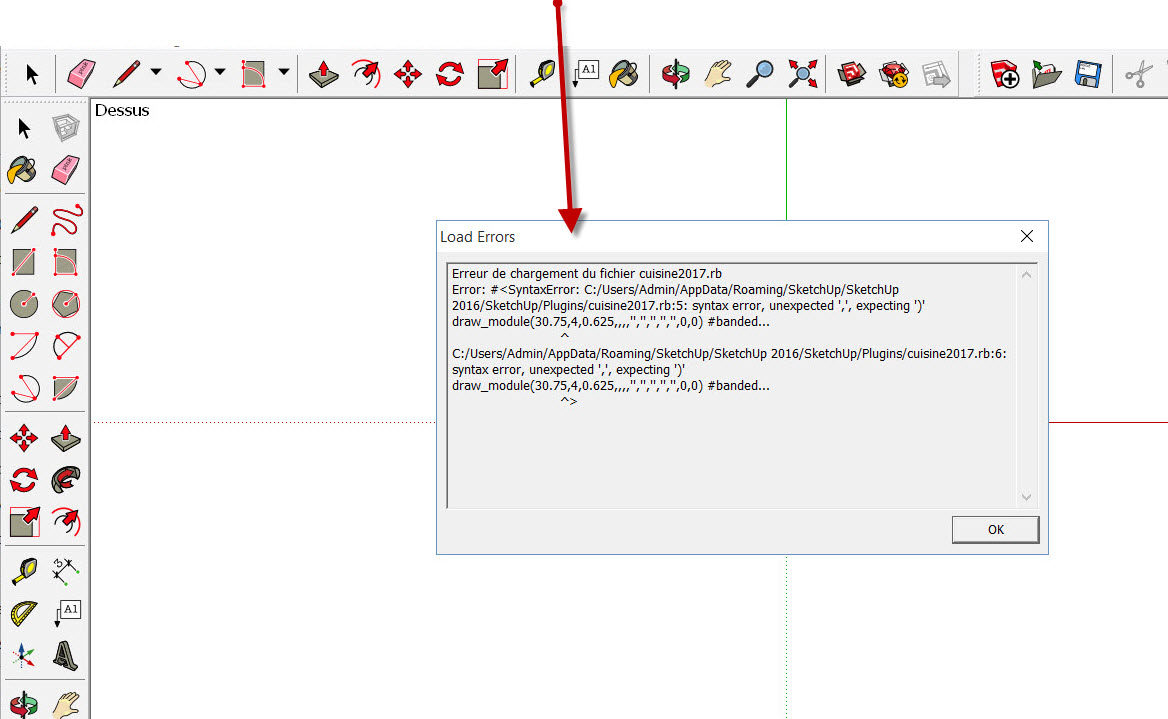Click scroll-down arrow in error message box

click(1026, 497)
